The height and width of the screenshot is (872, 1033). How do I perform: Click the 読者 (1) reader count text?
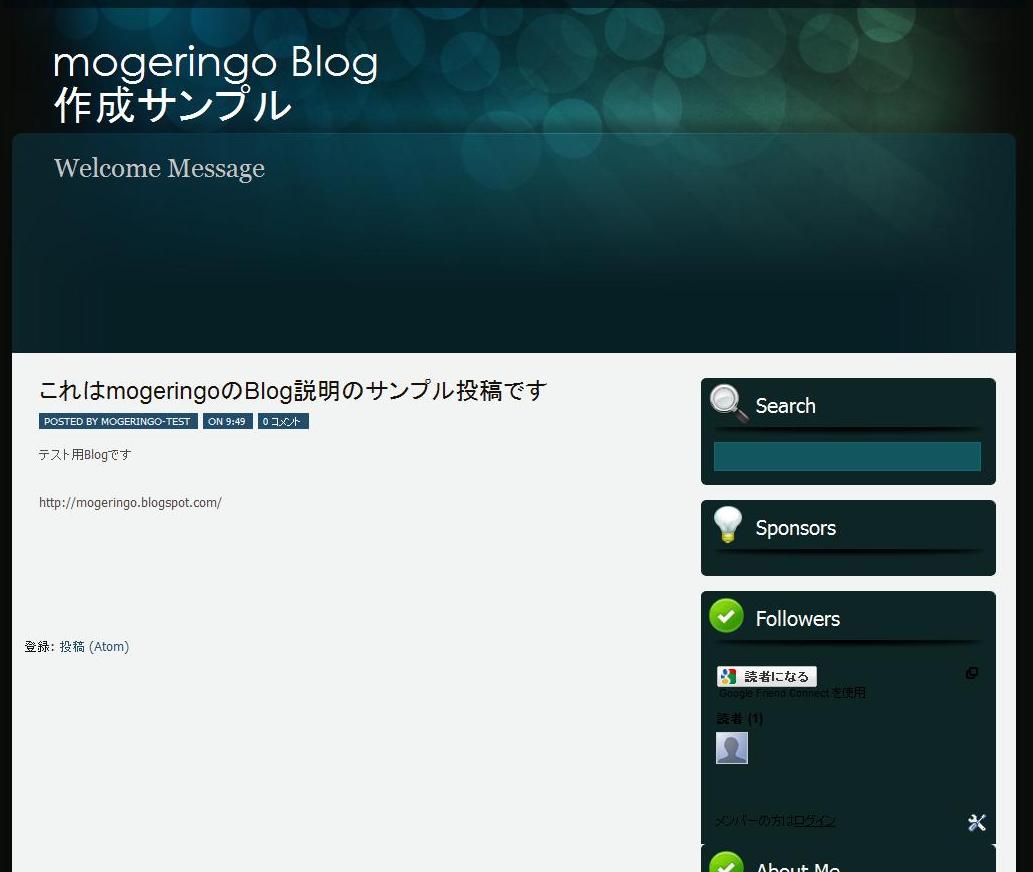739,719
